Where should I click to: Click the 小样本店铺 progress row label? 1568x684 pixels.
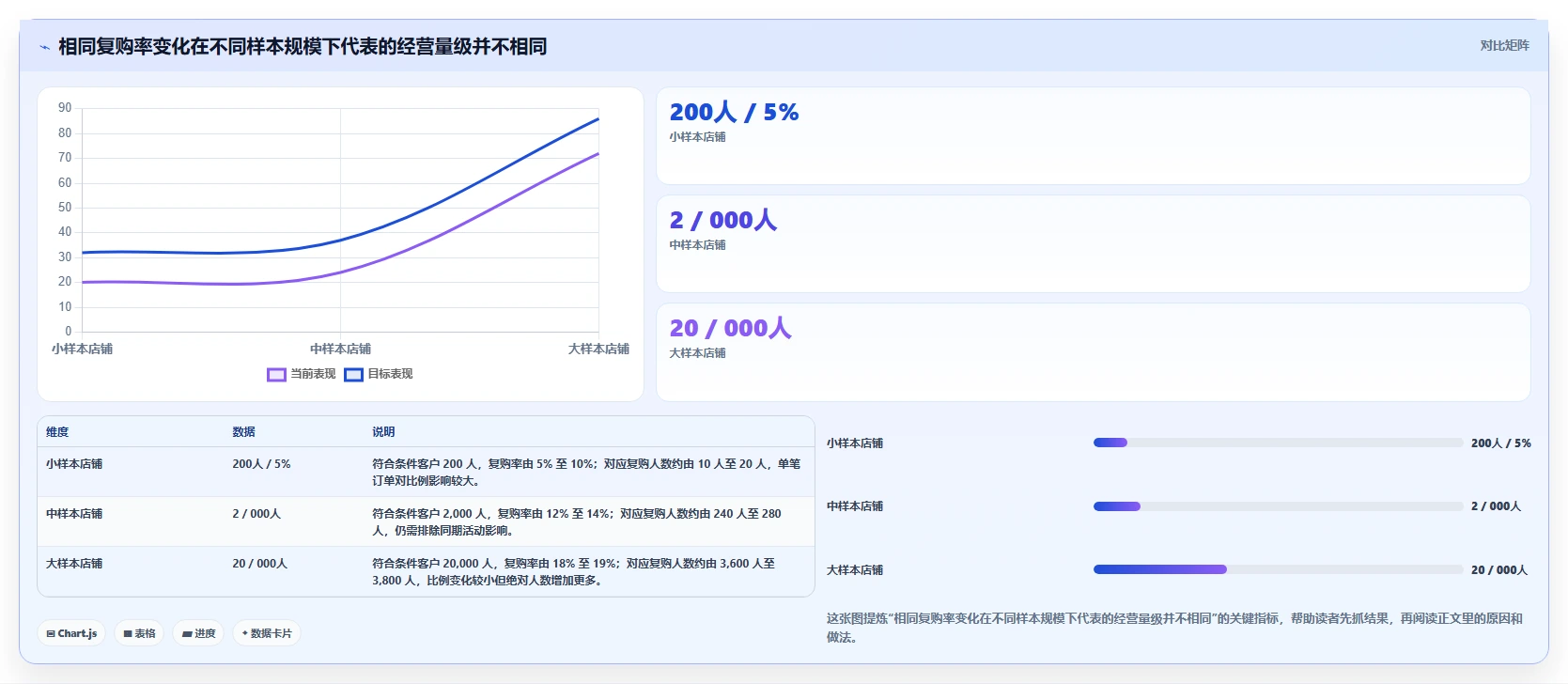pyautogui.click(x=855, y=443)
